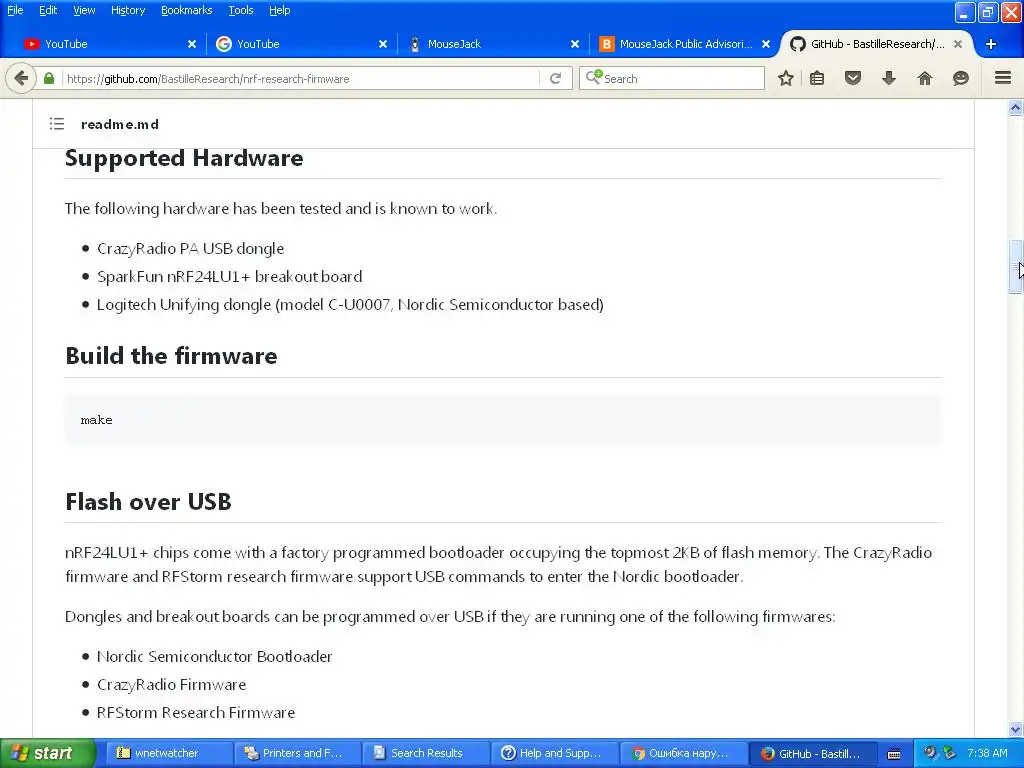Open a new tab with plus button
Screen dimensions: 1024x768
991,44
